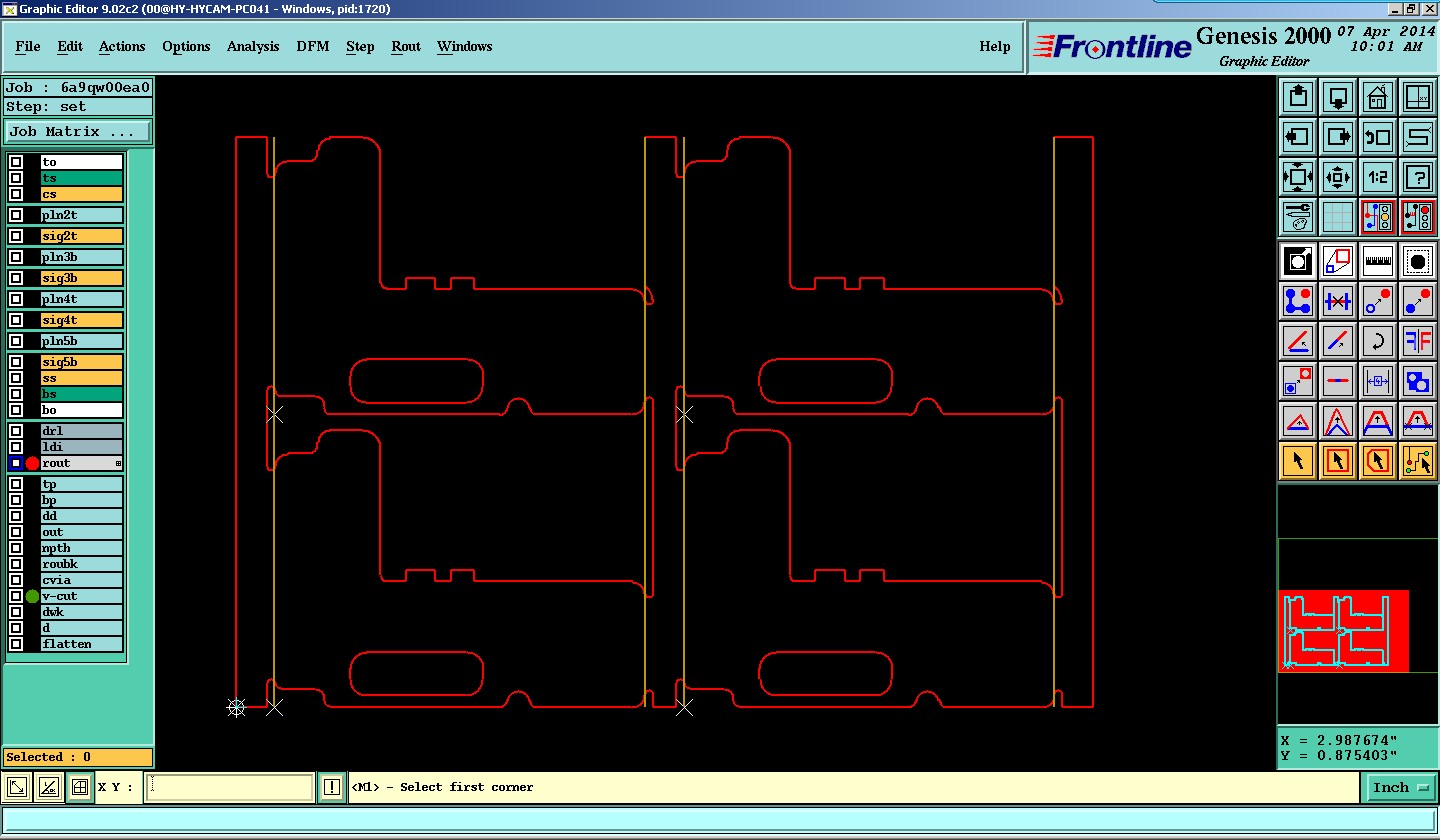Click the zoom-in contracting arrows icon

pos(1338,177)
